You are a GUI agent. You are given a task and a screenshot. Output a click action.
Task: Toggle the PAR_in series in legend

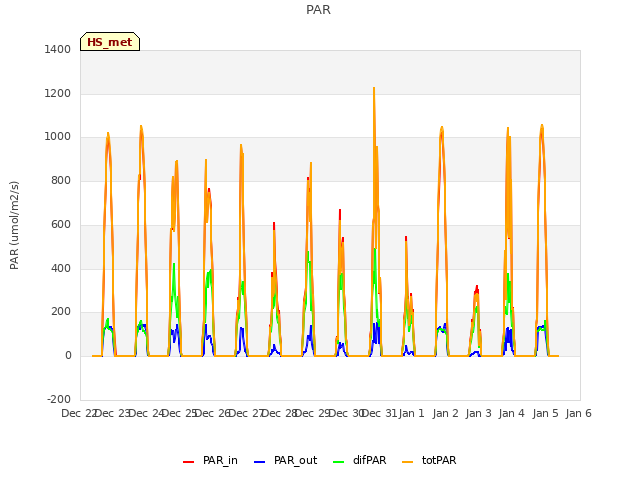tap(210, 460)
